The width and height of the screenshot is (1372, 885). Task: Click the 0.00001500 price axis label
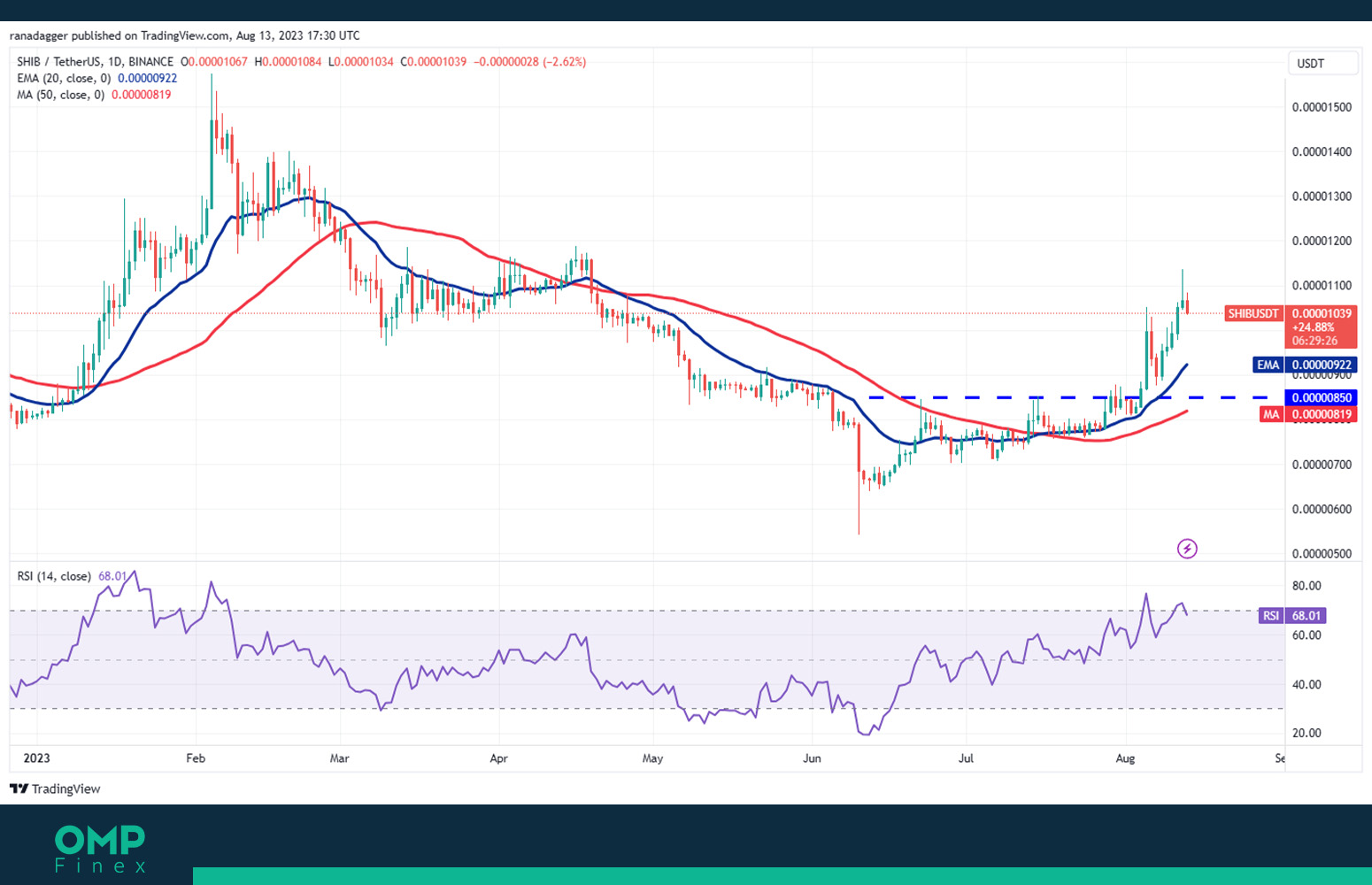(1322, 107)
